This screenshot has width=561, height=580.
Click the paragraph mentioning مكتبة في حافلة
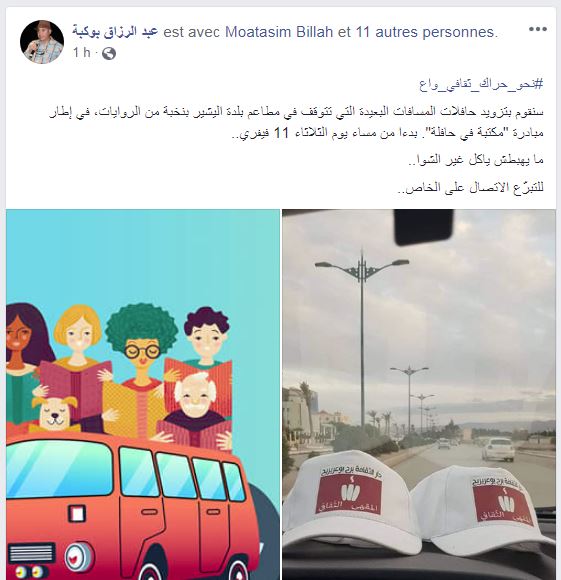click(x=296, y=122)
